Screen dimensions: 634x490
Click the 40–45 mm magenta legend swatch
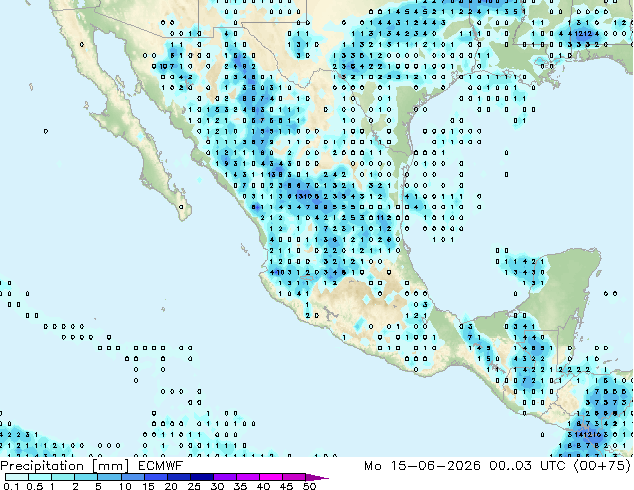pos(271,477)
